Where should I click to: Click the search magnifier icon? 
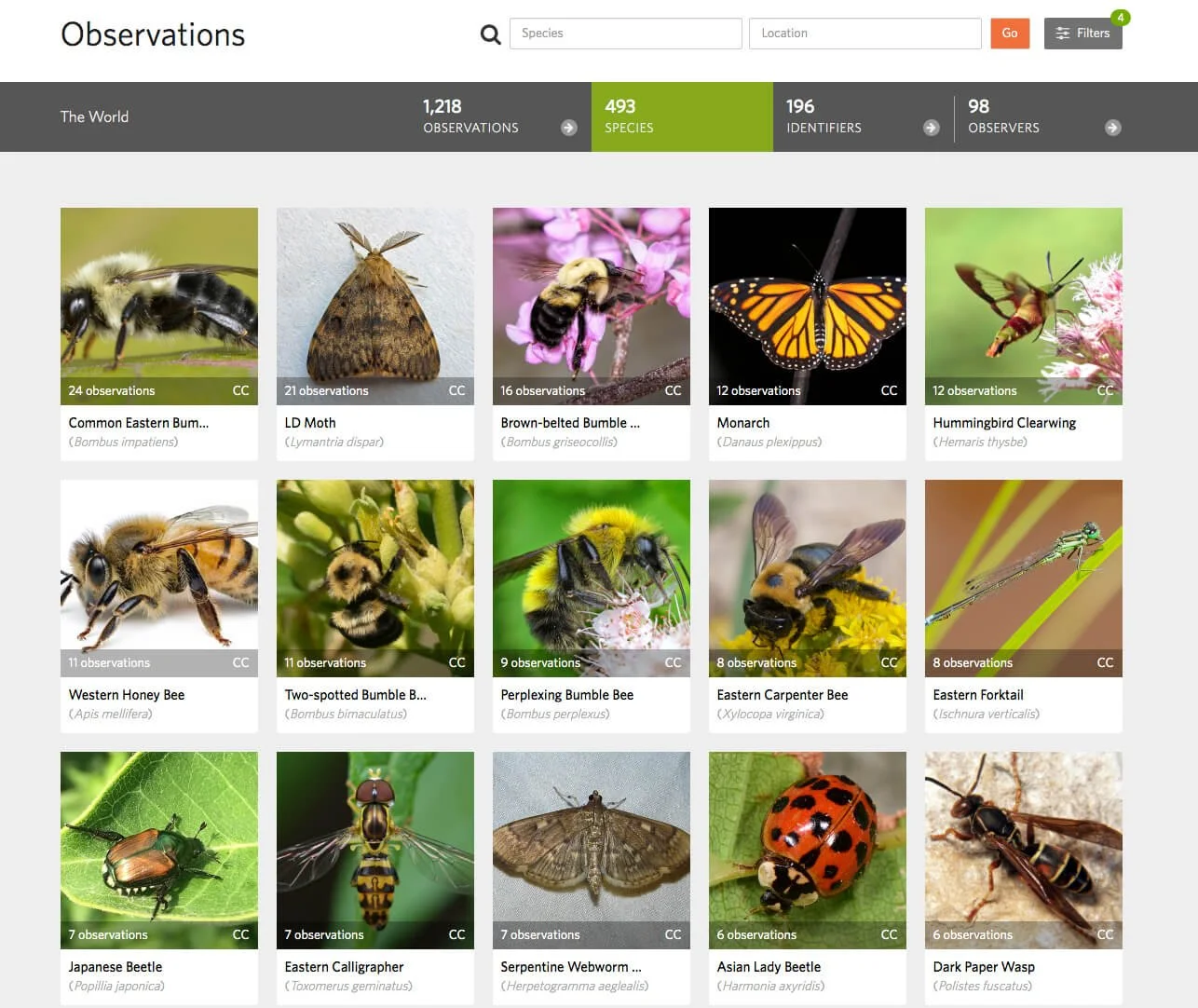coord(490,34)
